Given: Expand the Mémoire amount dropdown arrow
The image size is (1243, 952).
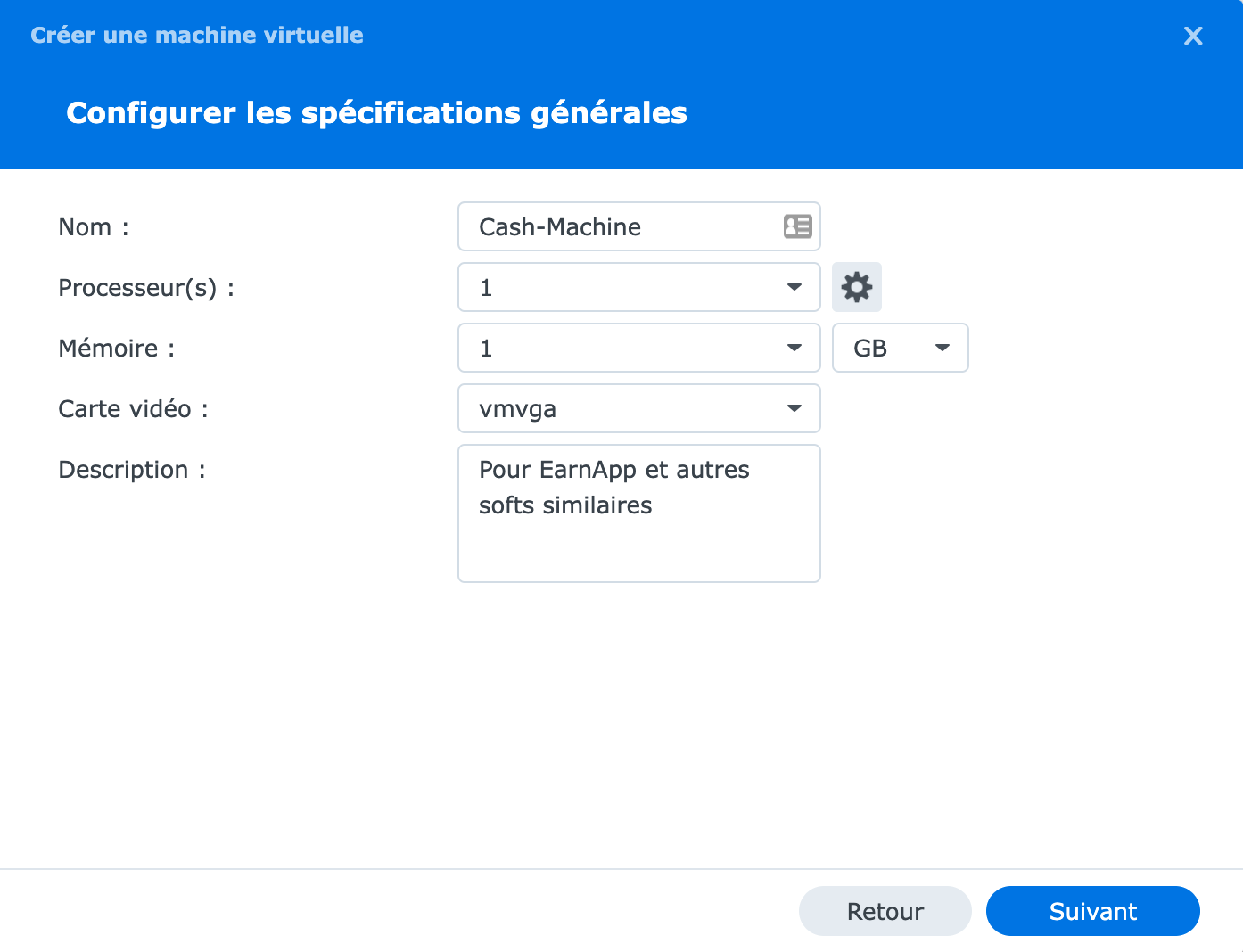Looking at the screenshot, I should coord(794,348).
